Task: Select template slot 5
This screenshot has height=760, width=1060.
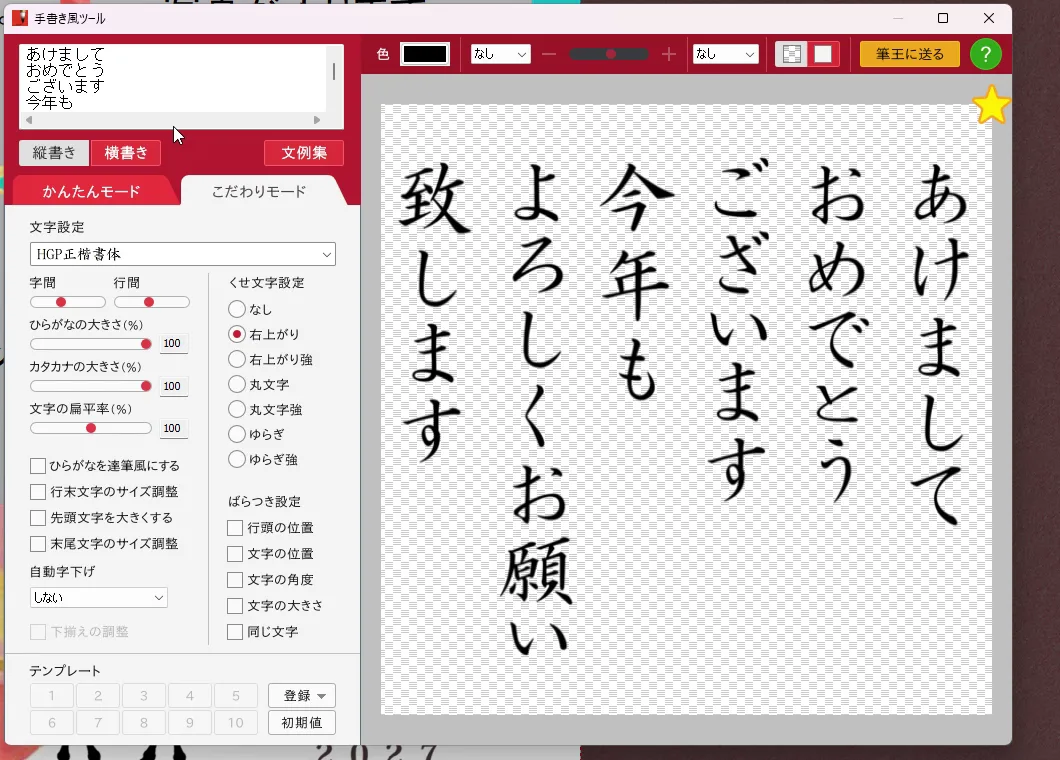Action: point(235,696)
